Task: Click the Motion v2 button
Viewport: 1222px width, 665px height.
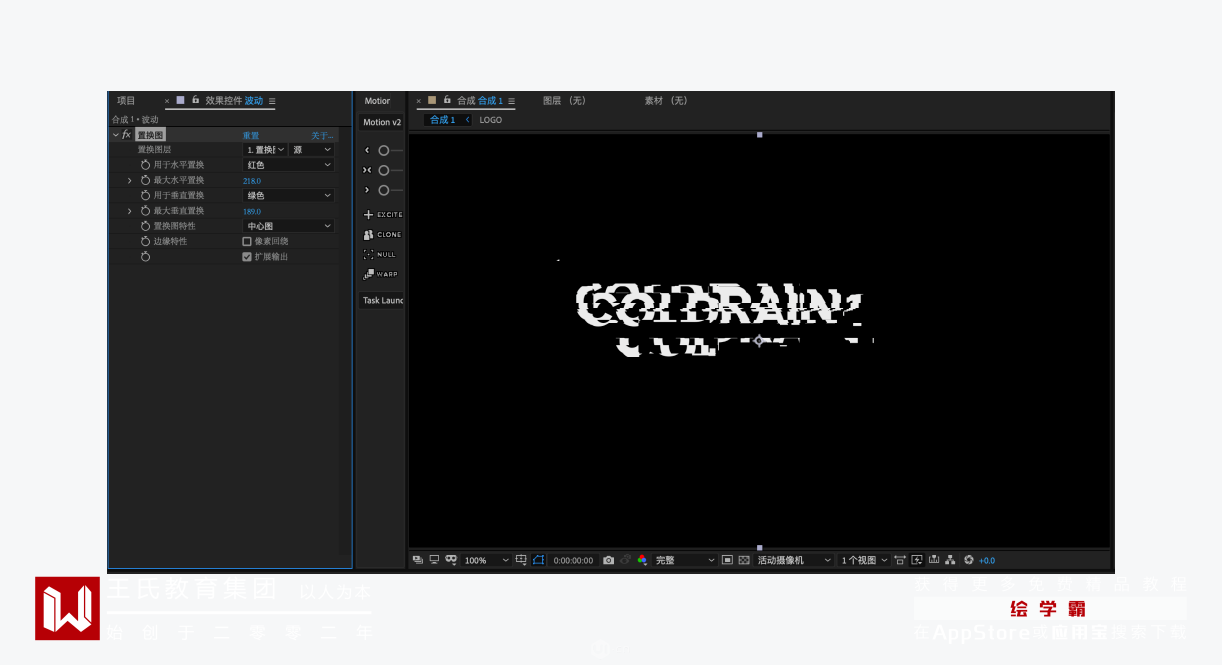Action: click(x=382, y=122)
